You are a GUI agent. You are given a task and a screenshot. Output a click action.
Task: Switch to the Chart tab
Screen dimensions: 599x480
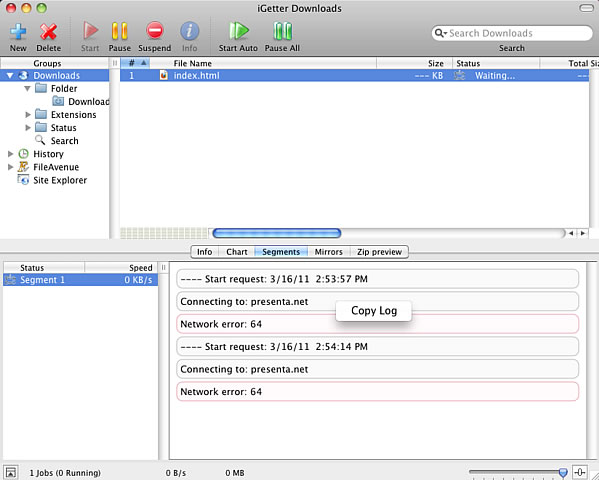237,252
